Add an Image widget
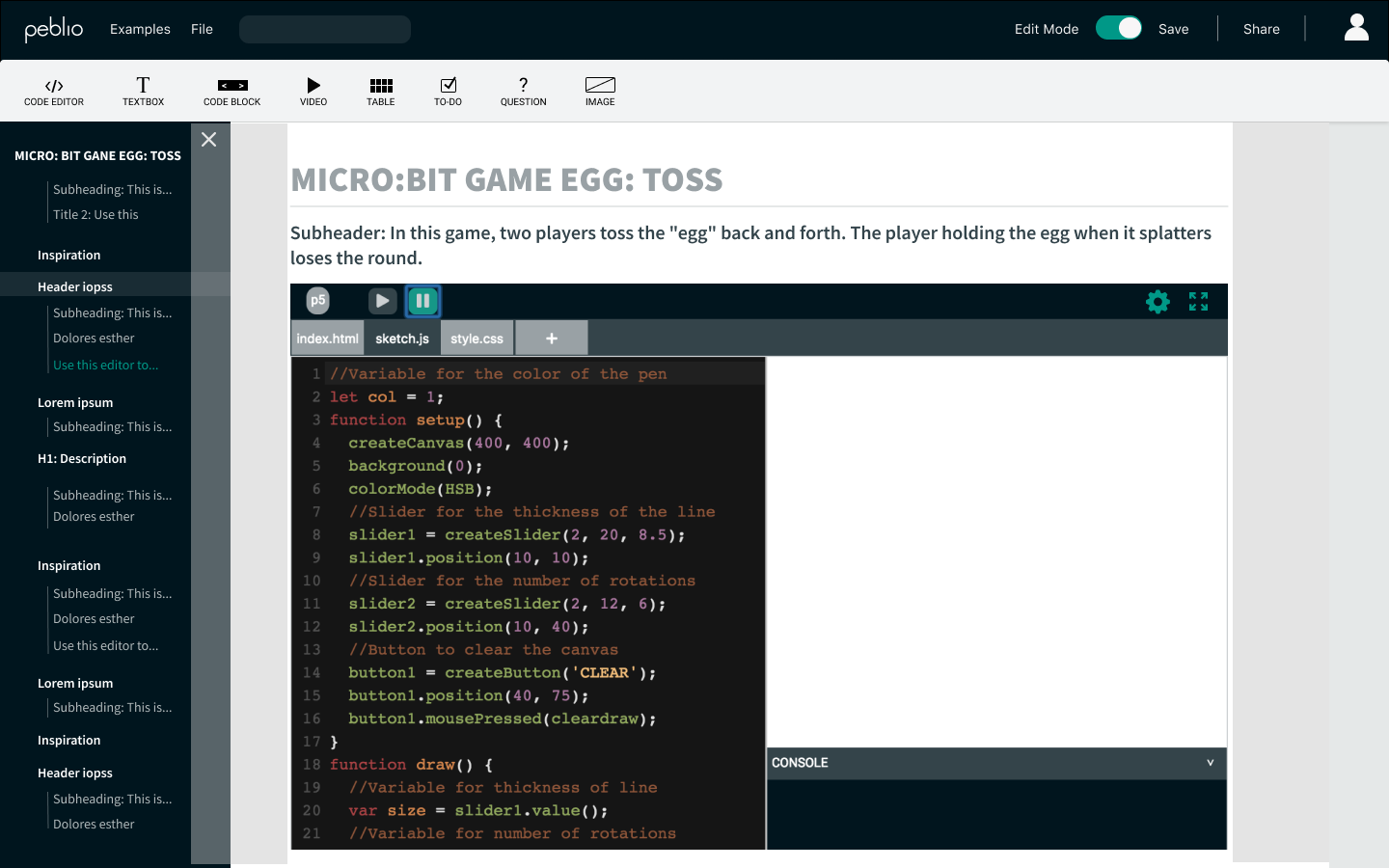Screen dimensions: 1389x868 tap(600, 92)
